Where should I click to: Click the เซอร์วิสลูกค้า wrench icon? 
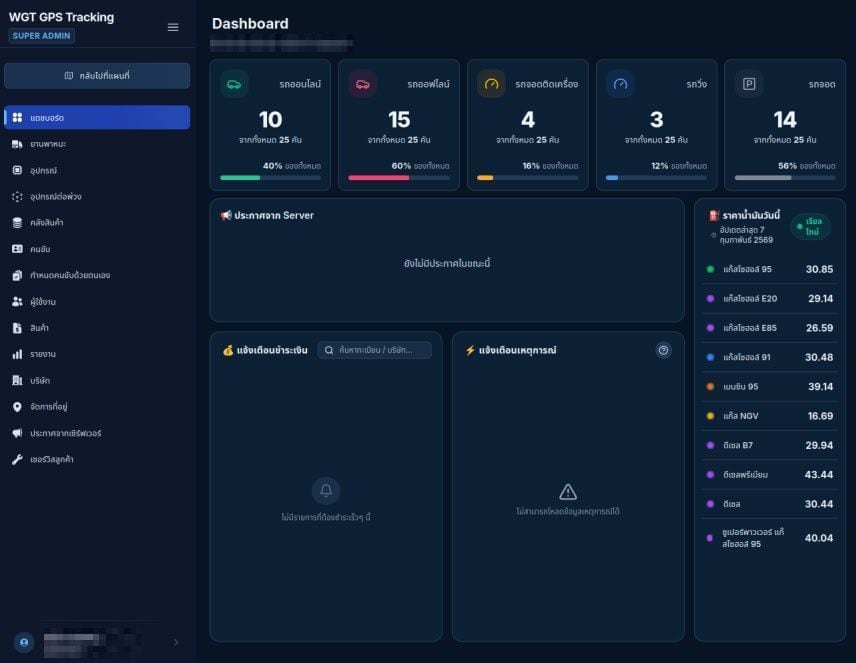click(x=17, y=459)
